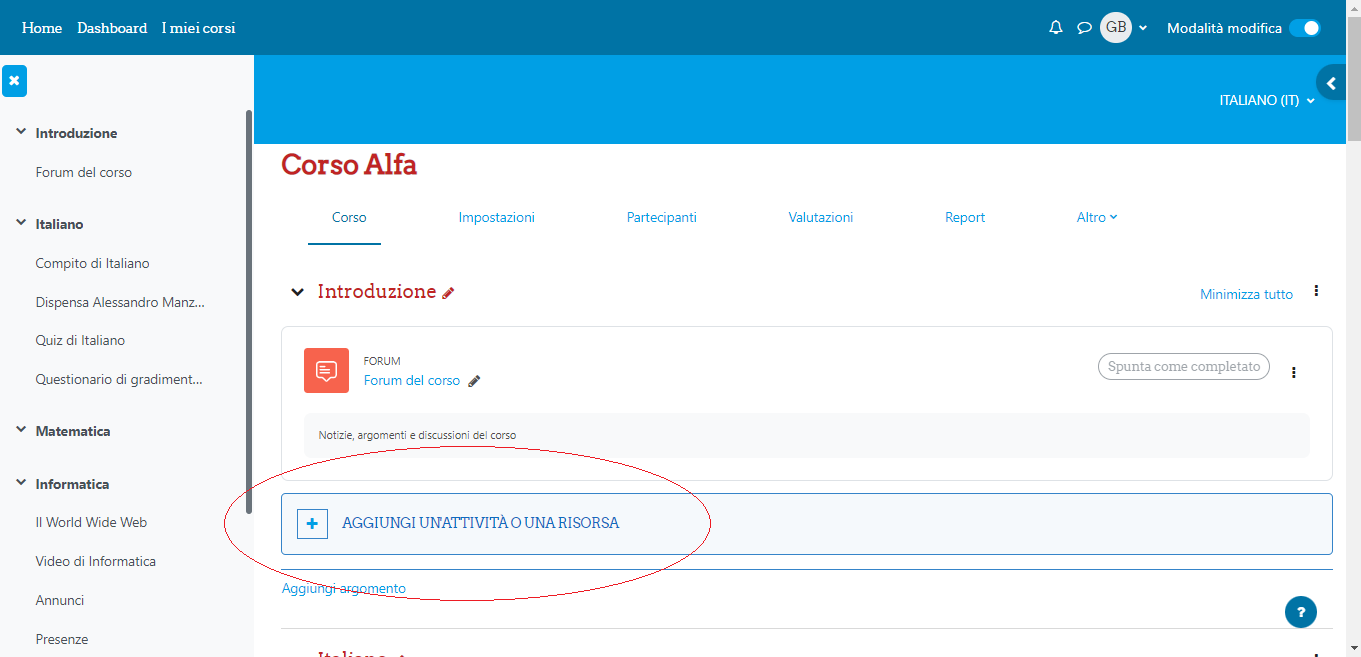1361x657 pixels.
Task: Edit the Introduzione section name pencil
Action: click(448, 293)
